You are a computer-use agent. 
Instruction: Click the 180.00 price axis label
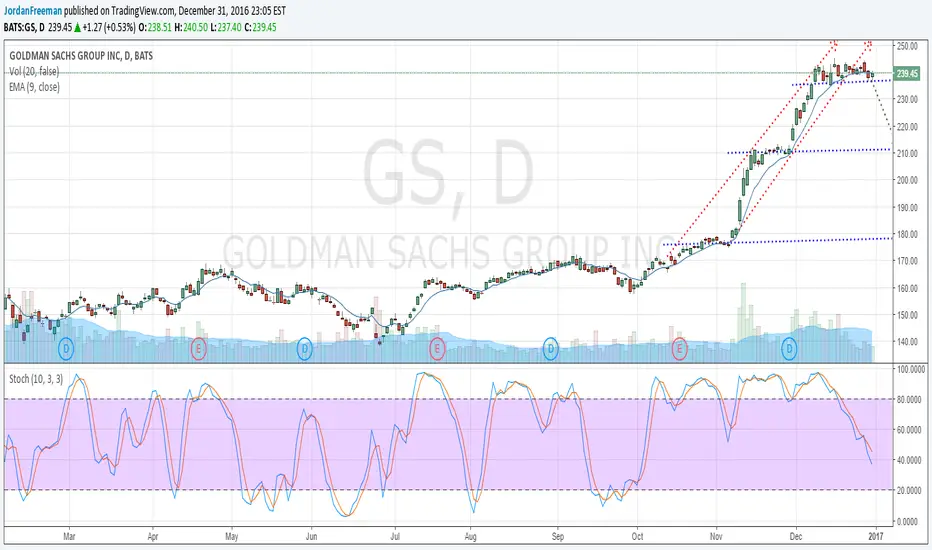907,234
